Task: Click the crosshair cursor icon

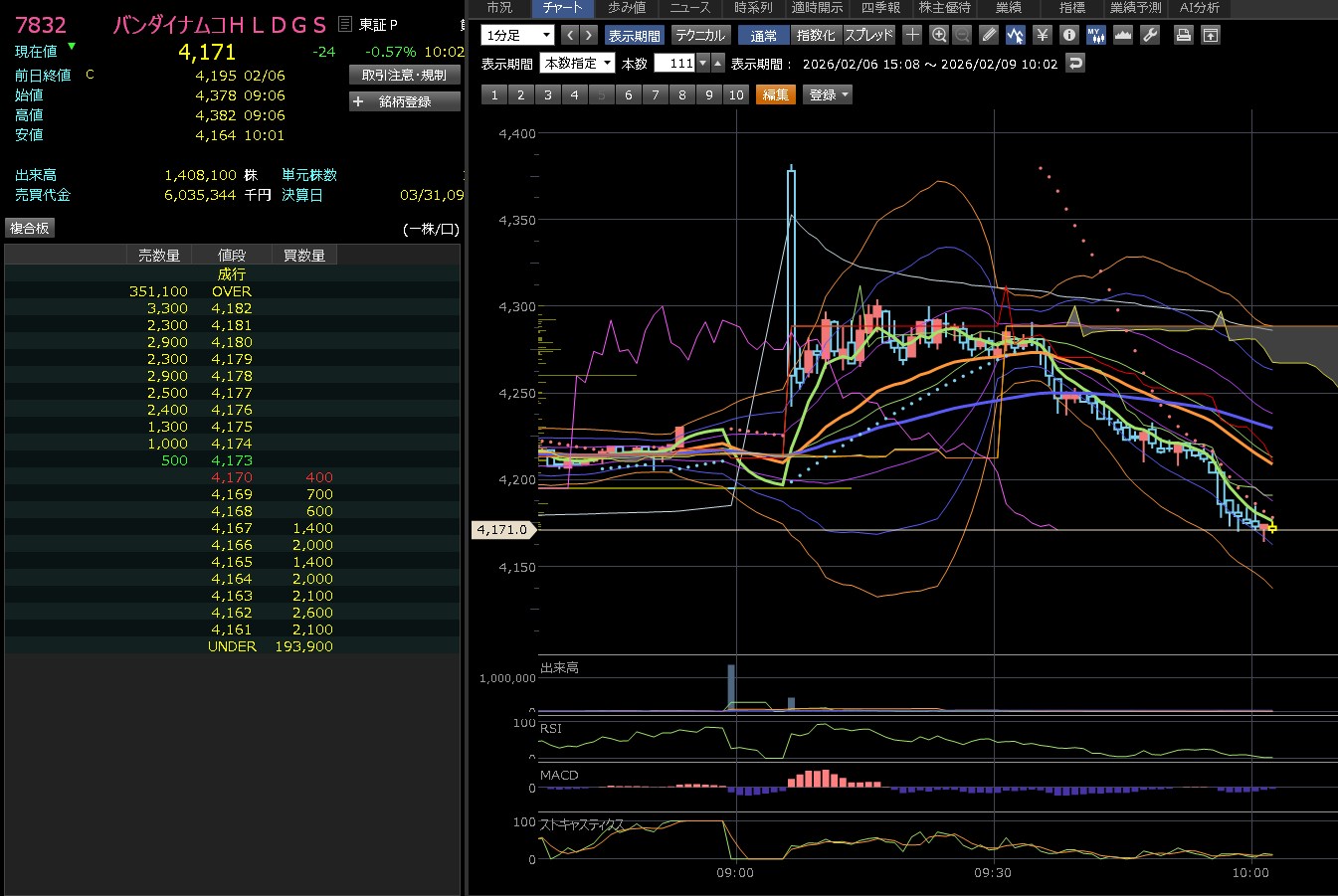Action: [x=912, y=35]
